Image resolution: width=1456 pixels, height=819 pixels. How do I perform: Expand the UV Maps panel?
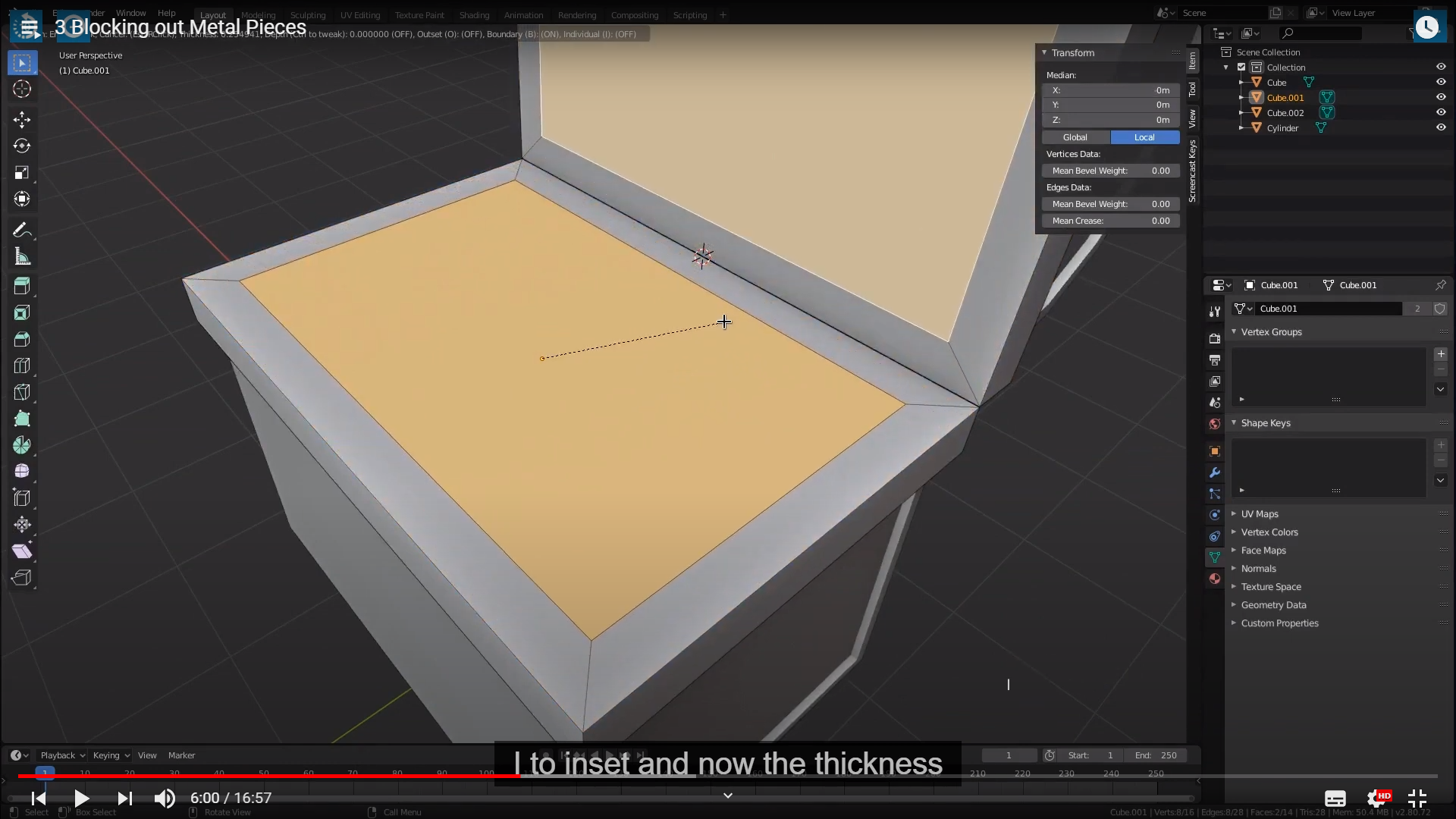coord(1259,514)
